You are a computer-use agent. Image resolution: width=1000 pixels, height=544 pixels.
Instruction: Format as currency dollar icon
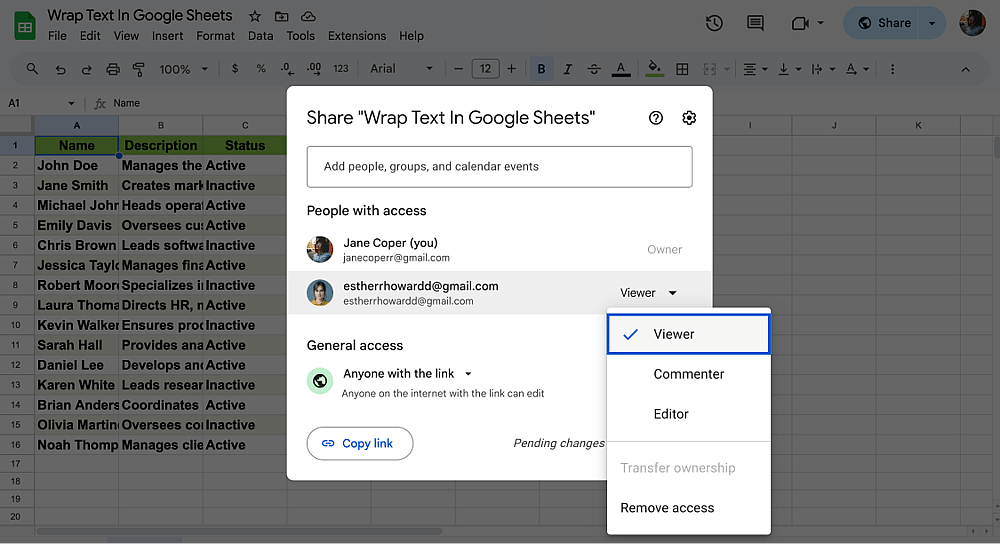[235, 69]
